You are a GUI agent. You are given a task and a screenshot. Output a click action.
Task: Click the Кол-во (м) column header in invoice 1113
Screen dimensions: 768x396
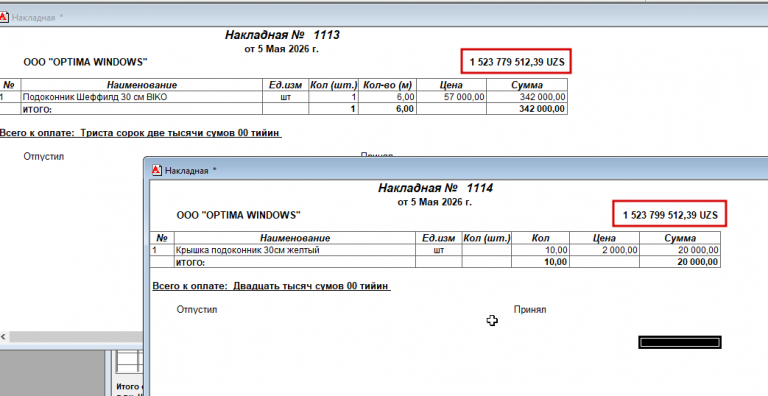387,85
